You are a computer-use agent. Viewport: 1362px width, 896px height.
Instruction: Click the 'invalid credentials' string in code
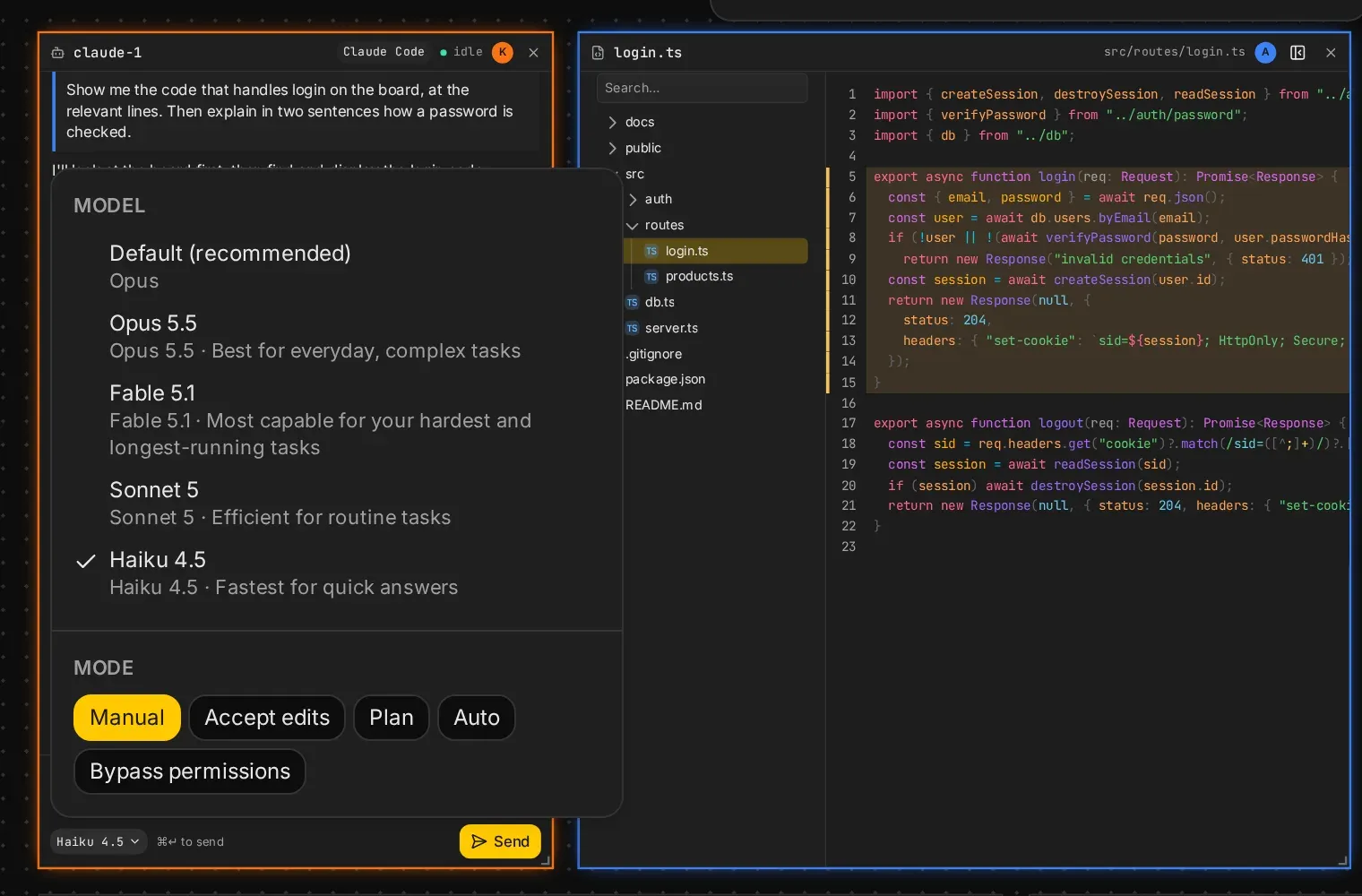[x=1133, y=259]
